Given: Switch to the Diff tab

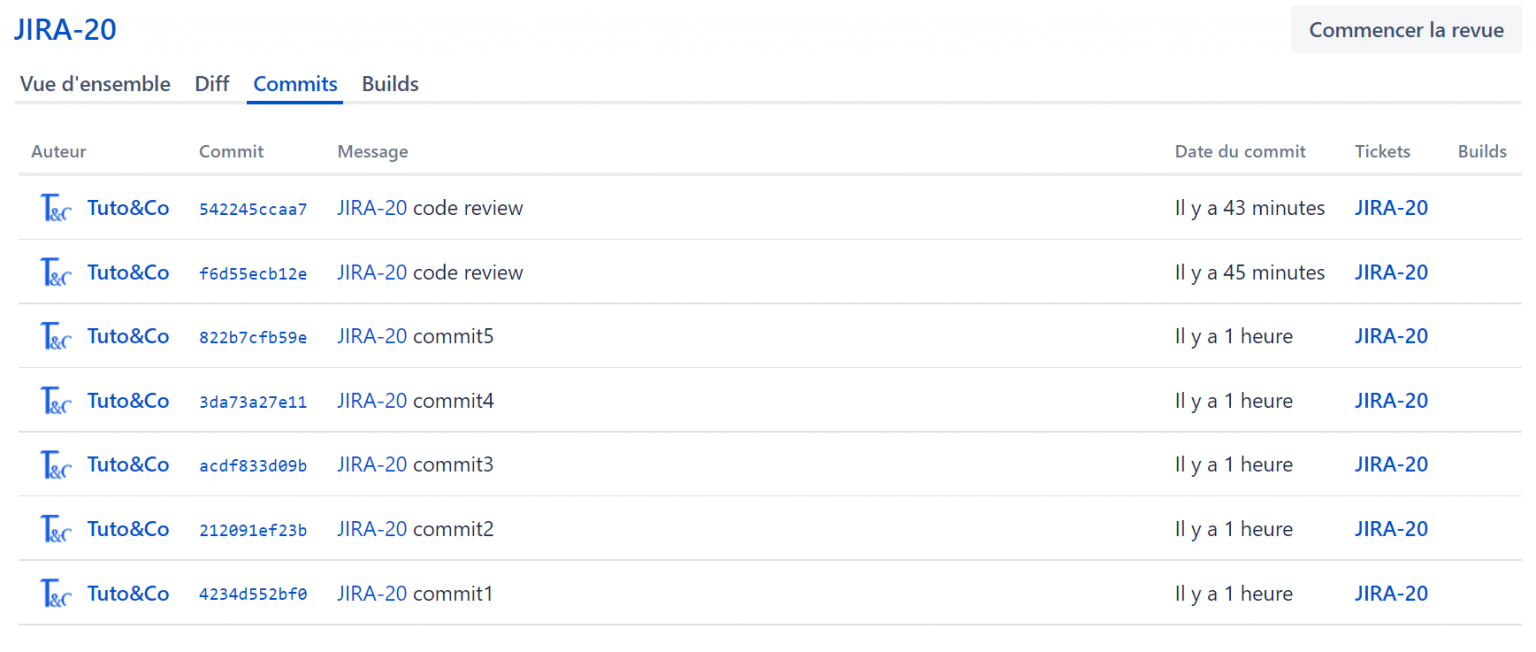Looking at the screenshot, I should (211, 84).
